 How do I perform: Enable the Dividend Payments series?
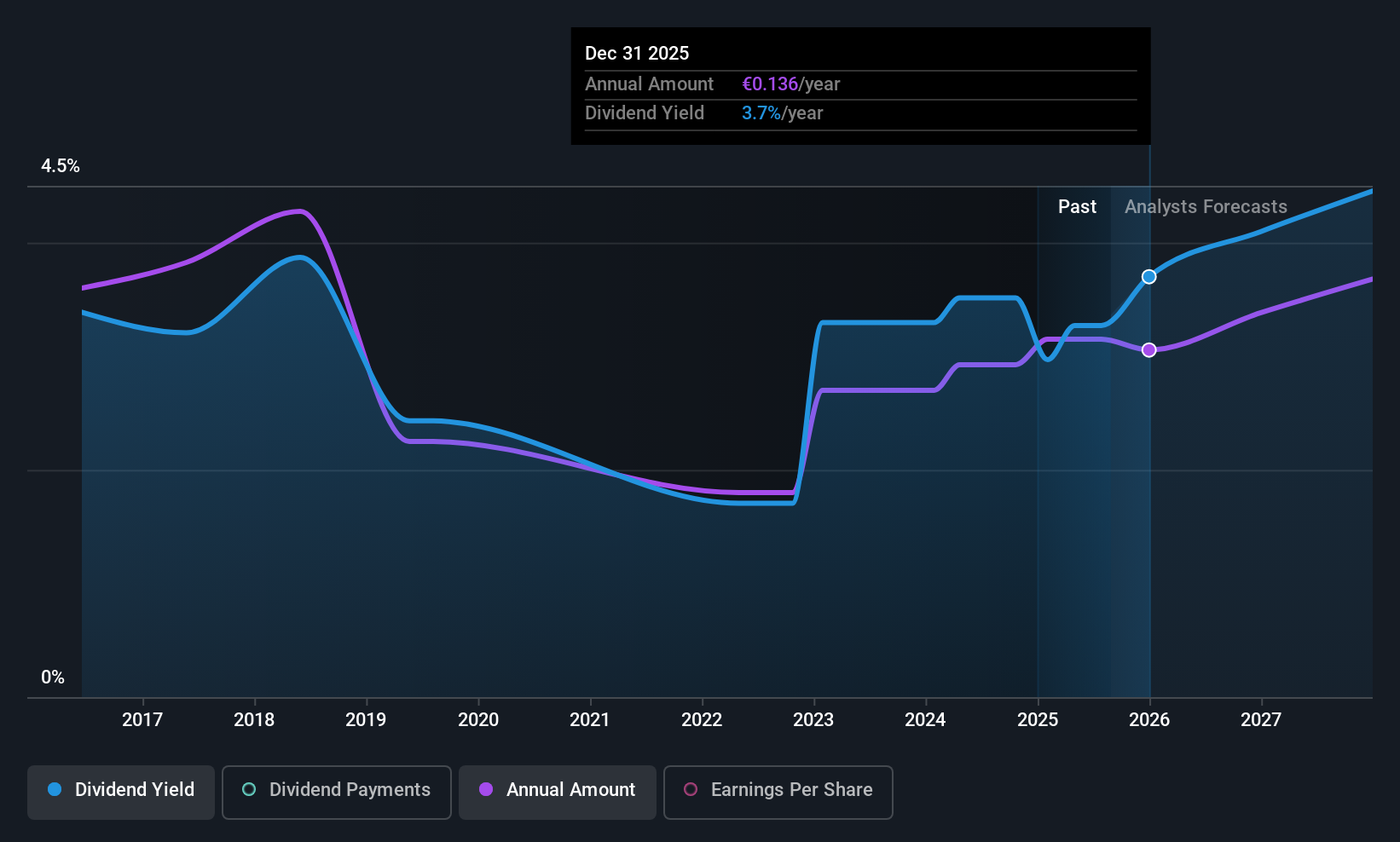coord(336,792)
